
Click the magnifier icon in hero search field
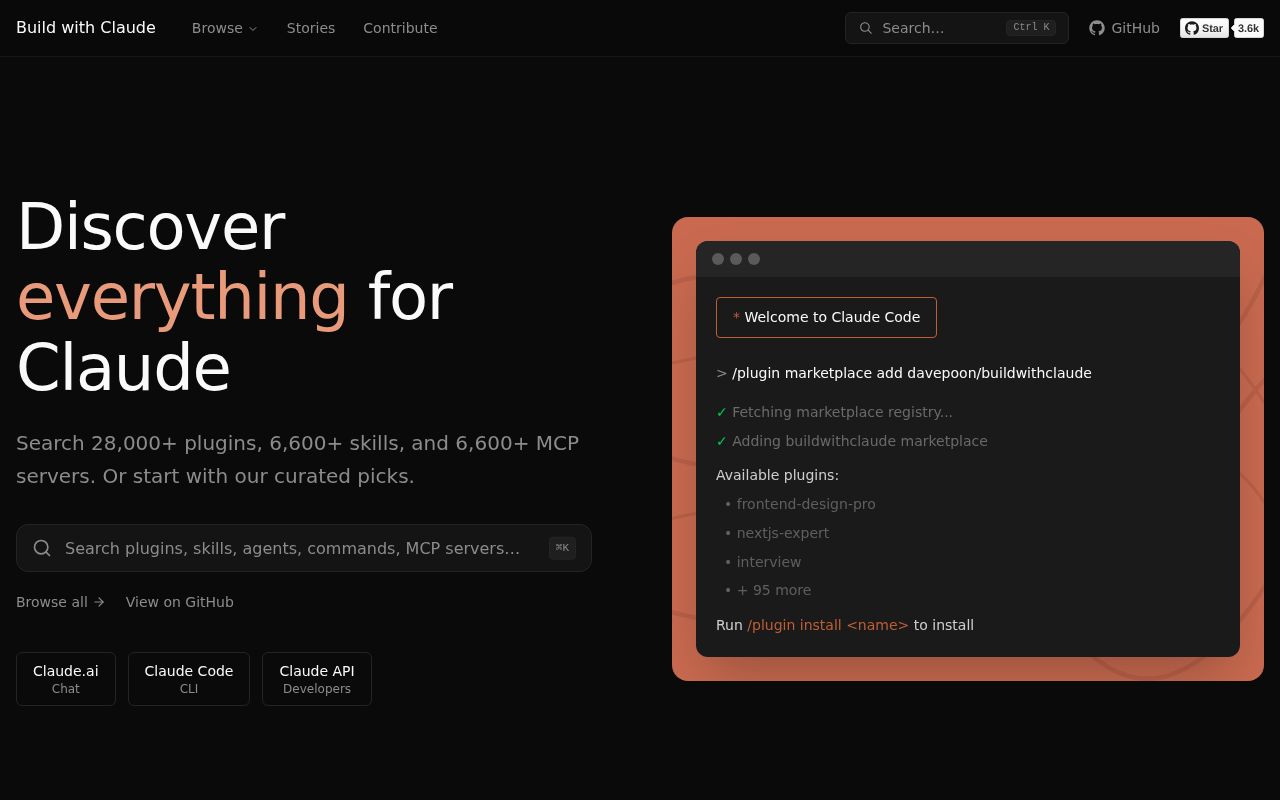(42, 548)
